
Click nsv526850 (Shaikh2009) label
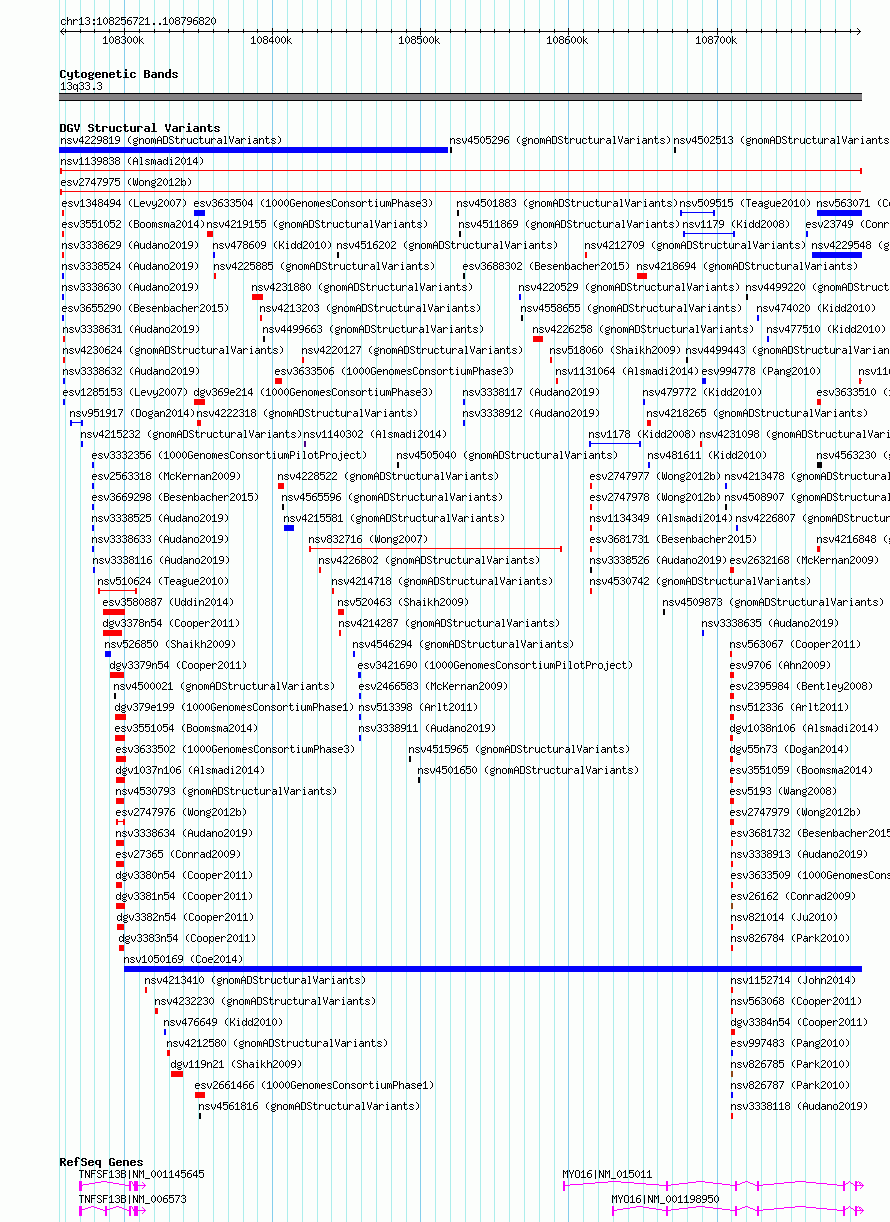point(170,644)
